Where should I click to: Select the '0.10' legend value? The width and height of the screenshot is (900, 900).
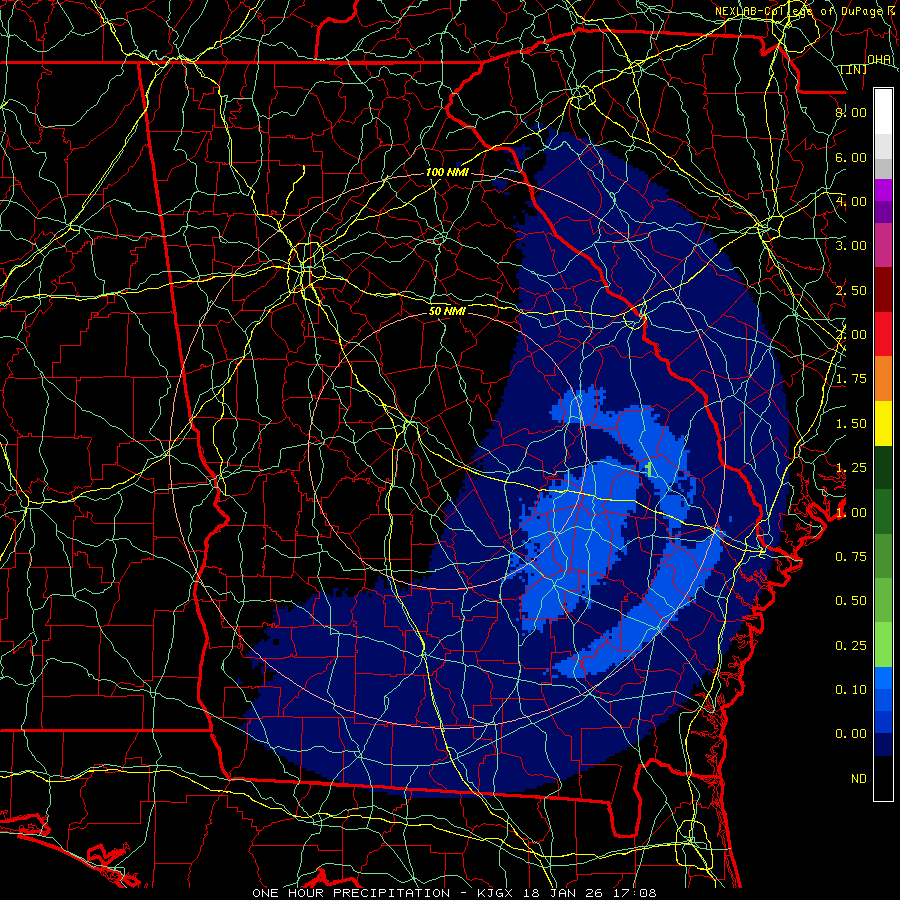[851, 689]
